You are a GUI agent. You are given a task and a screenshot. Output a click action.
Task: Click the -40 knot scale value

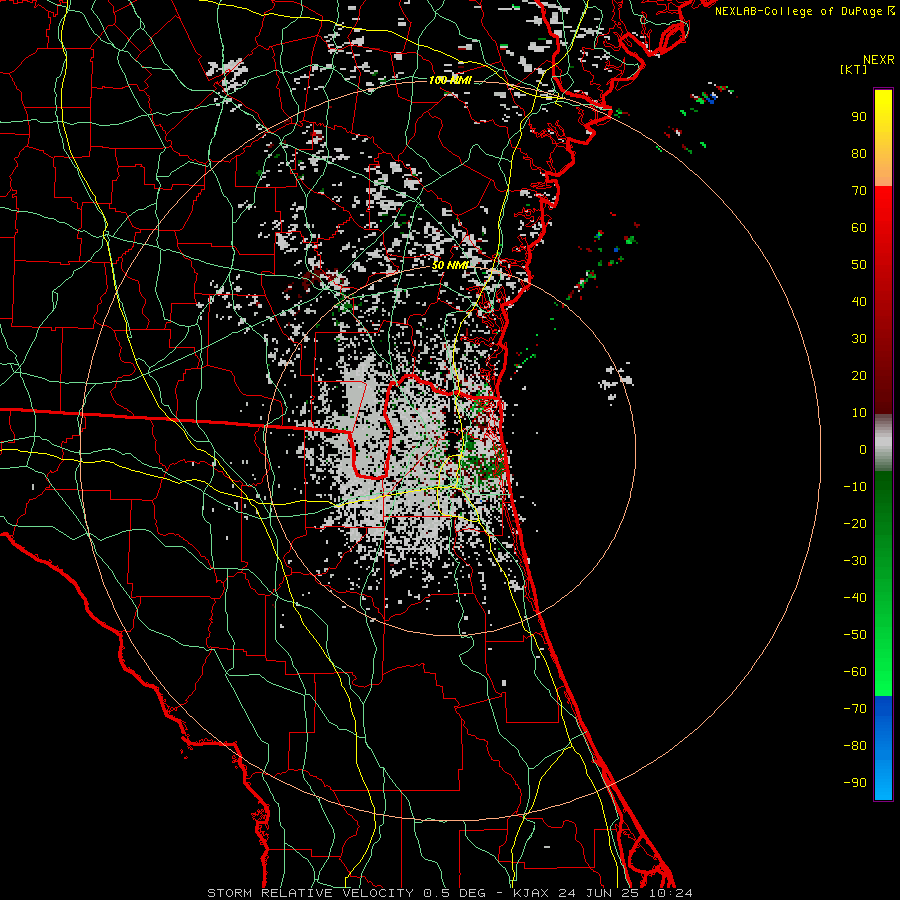pos(855,598)
